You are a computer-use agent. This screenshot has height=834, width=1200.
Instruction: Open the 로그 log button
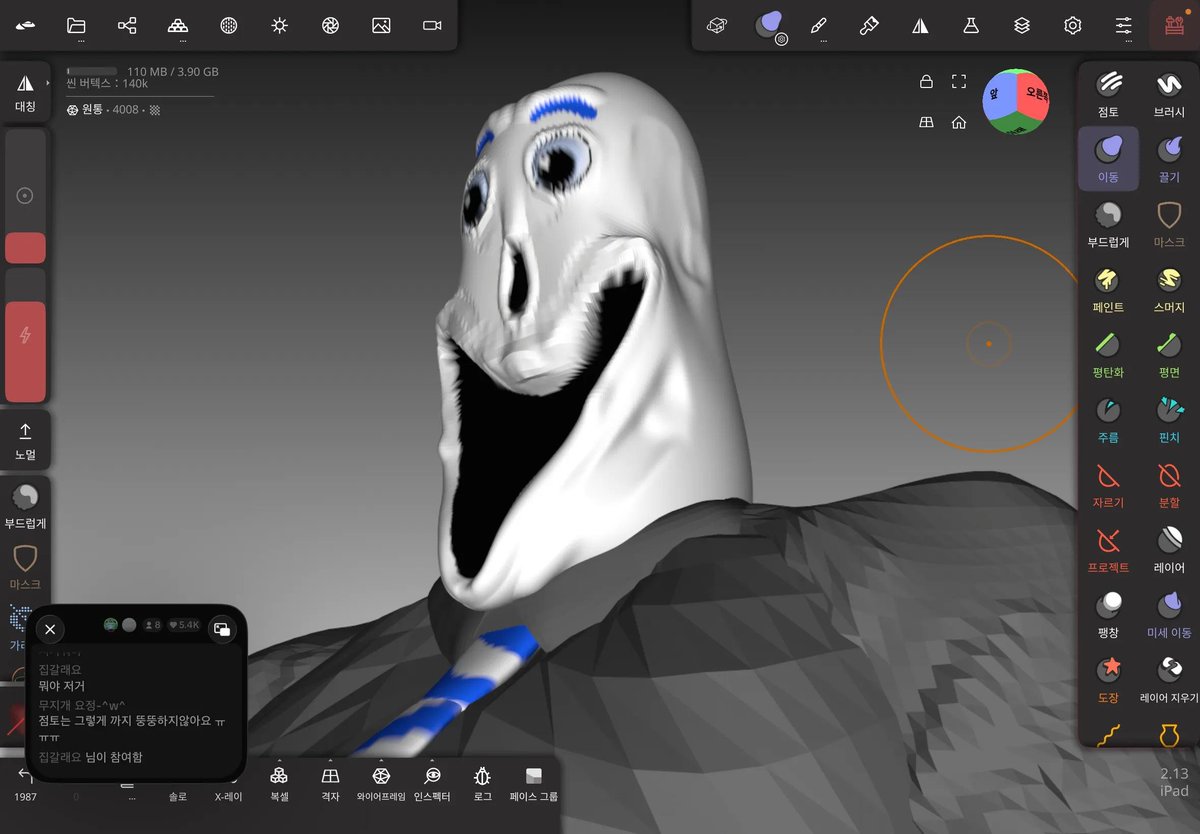point(483,785)
